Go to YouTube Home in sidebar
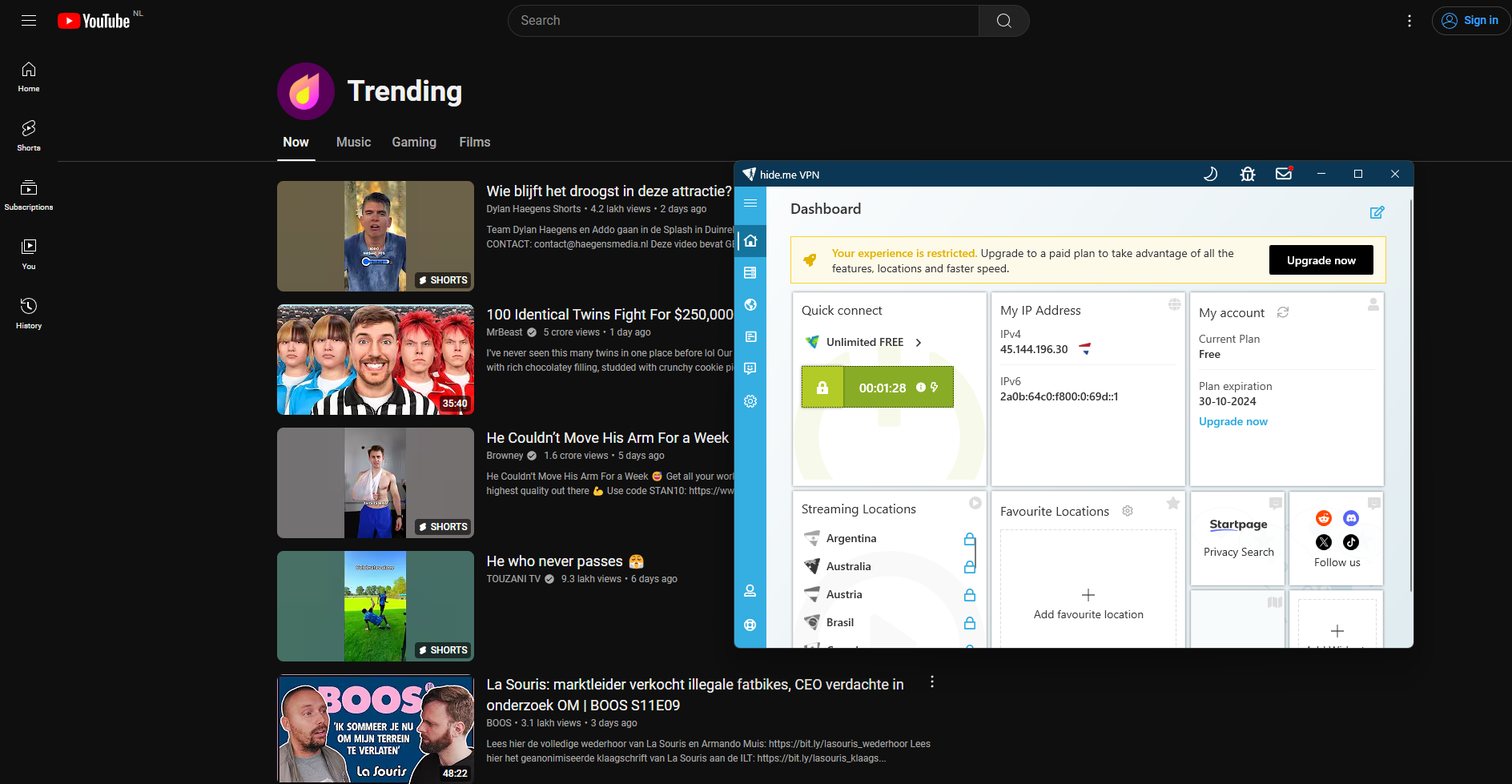The height and width of the screenshot is (784, 1512). [29, 78]
